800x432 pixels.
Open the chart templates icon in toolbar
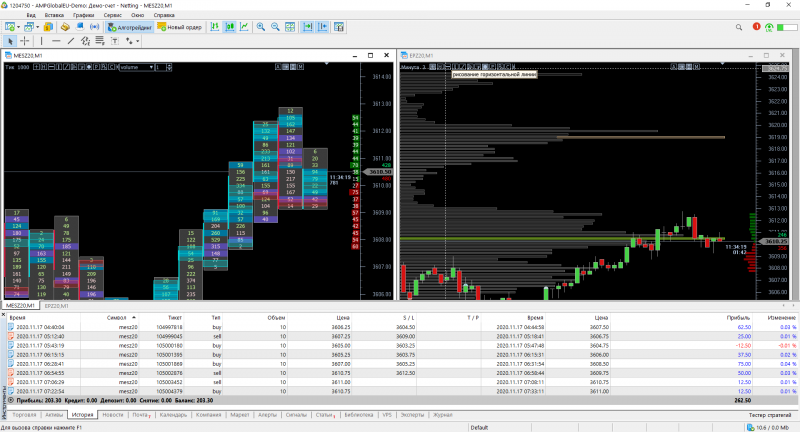(339, 27)
